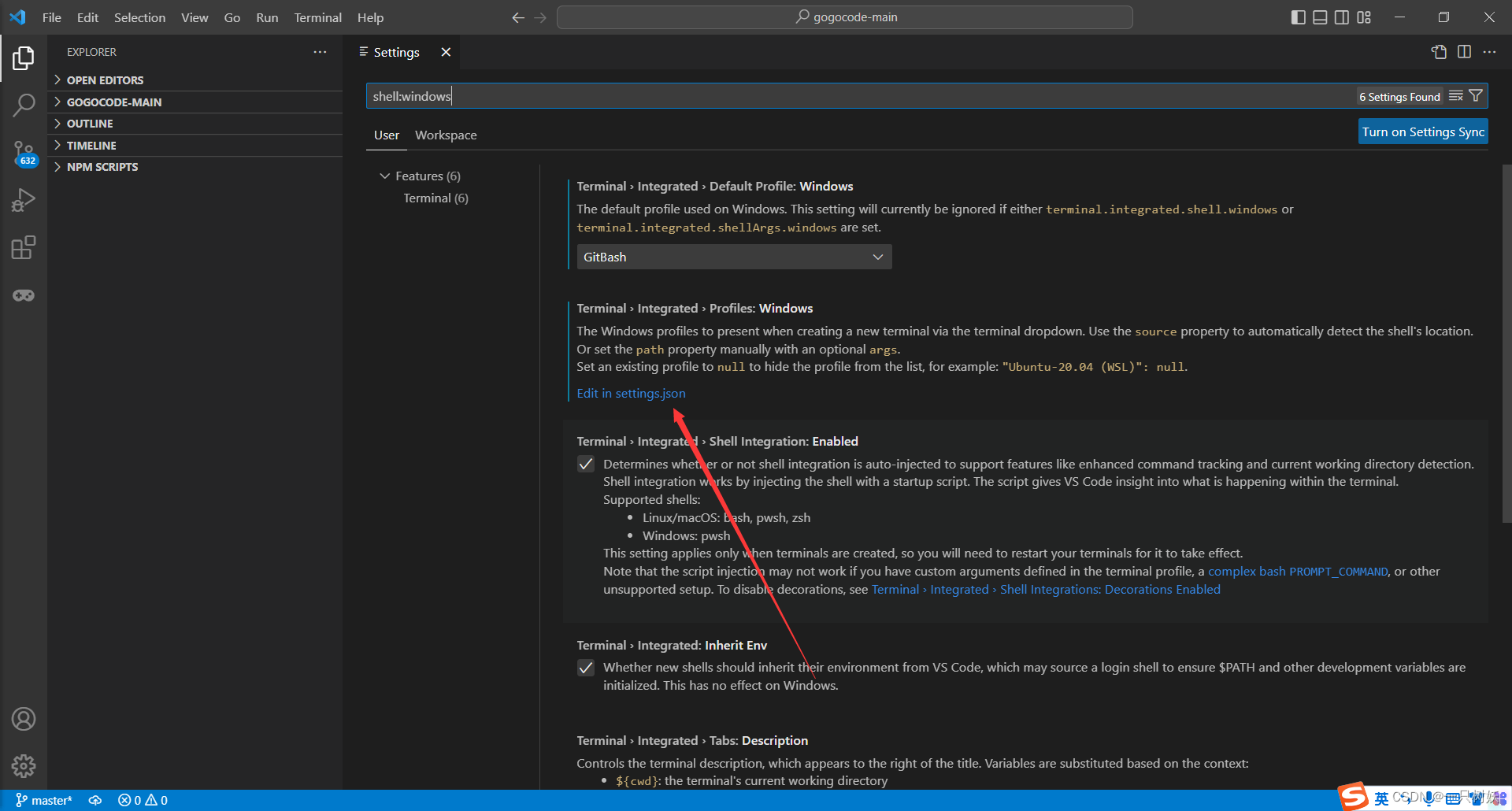Open Source Control with 632 pending changes

click(x=23, y=154)
